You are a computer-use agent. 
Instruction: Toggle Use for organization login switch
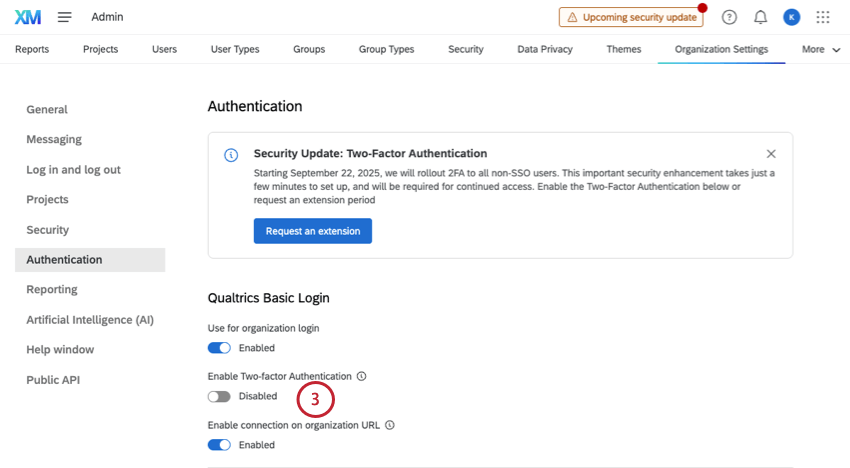pos(219,348)
